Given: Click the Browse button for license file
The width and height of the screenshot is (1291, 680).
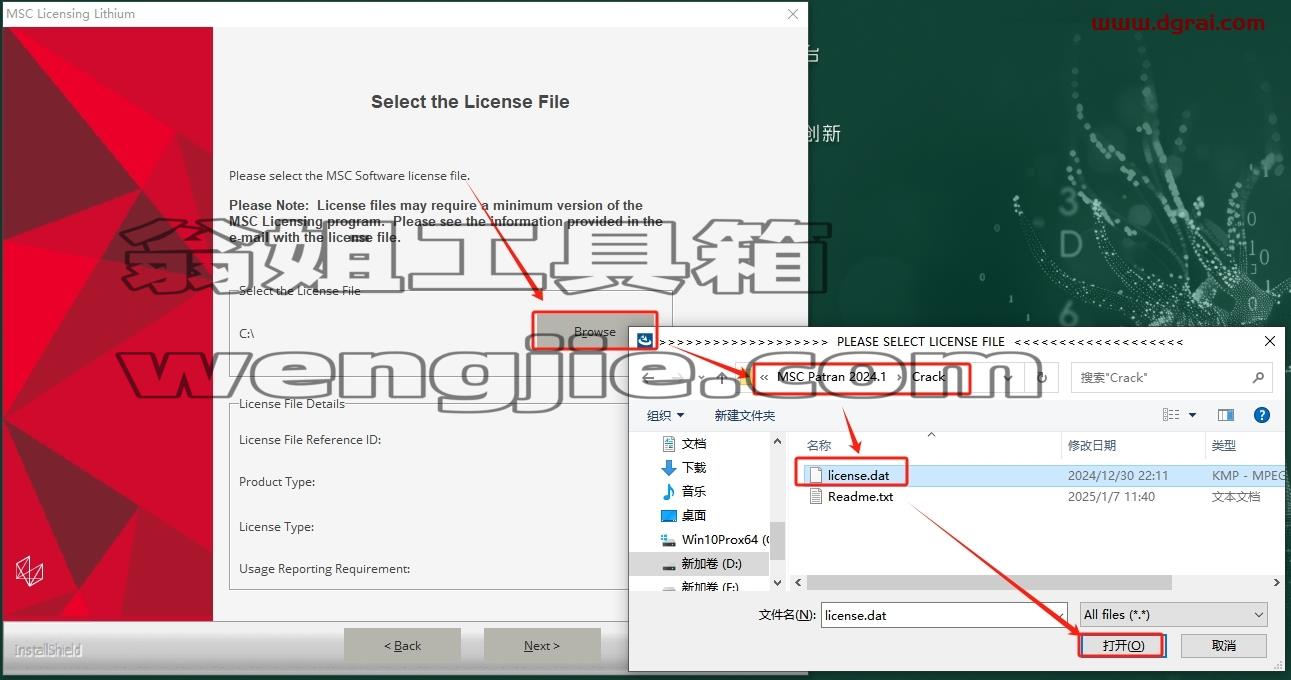Looking at the screenshot, I should (594, 331).
